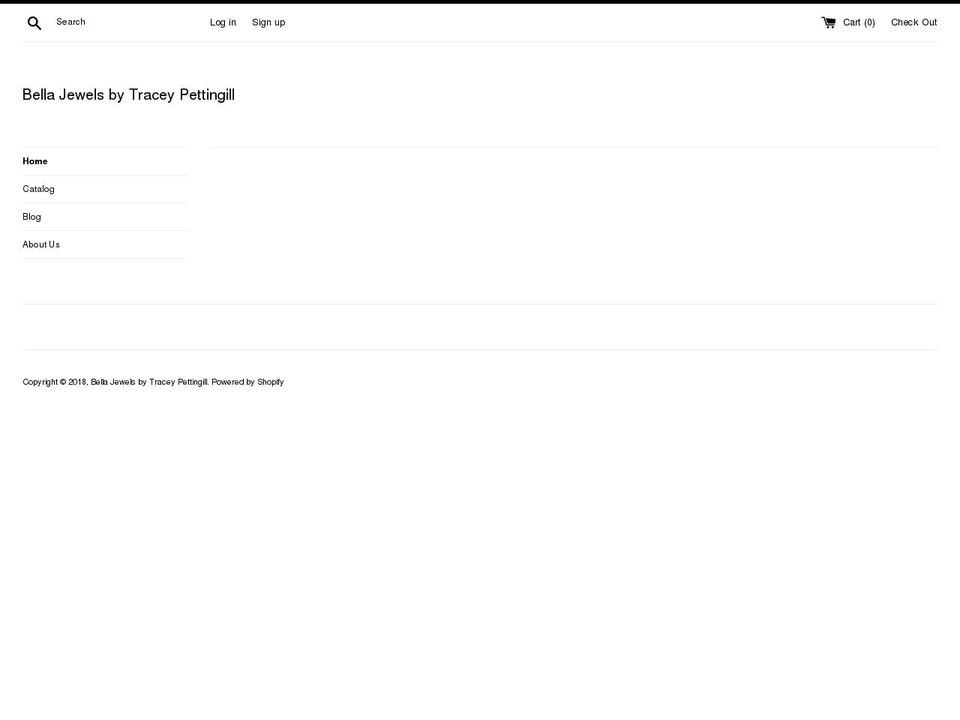This screenshot has height=720, width=960.
Task: Click the shopping cart icon
Action: (828, 23)
